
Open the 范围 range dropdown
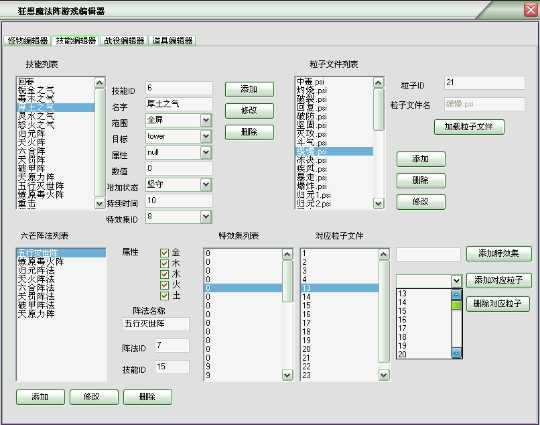point(206,120)
